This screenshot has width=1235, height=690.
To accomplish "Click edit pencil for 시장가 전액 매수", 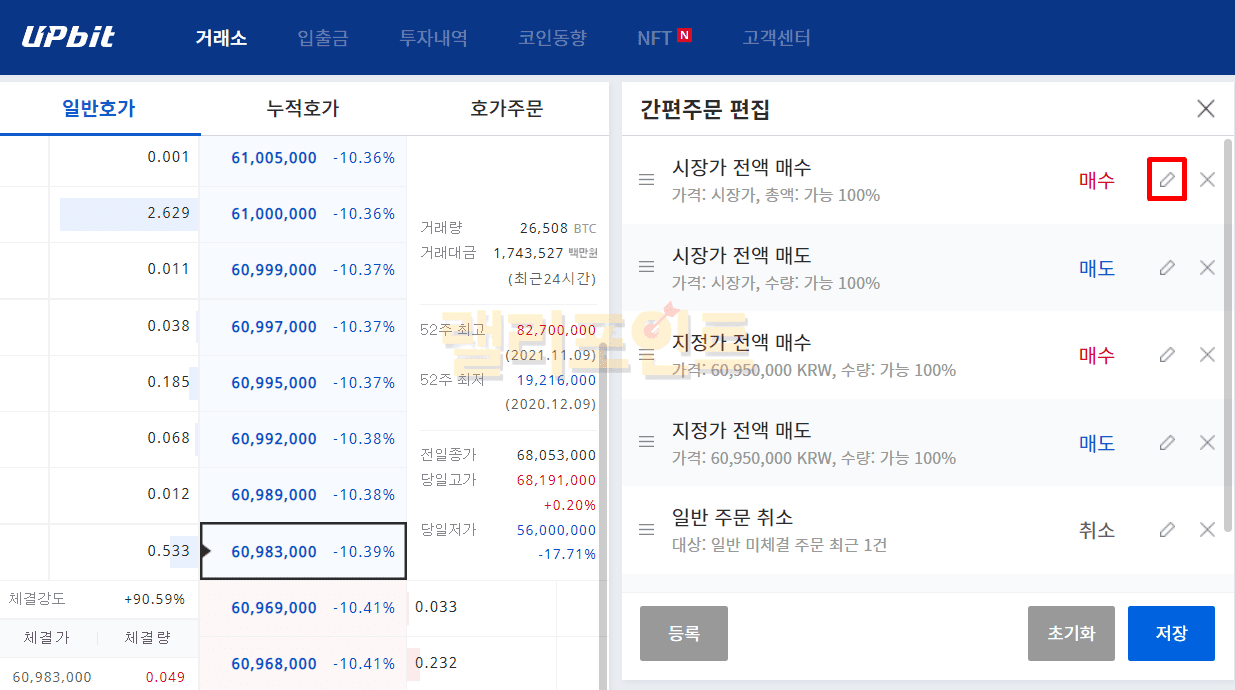I will tap(1166, 180).
